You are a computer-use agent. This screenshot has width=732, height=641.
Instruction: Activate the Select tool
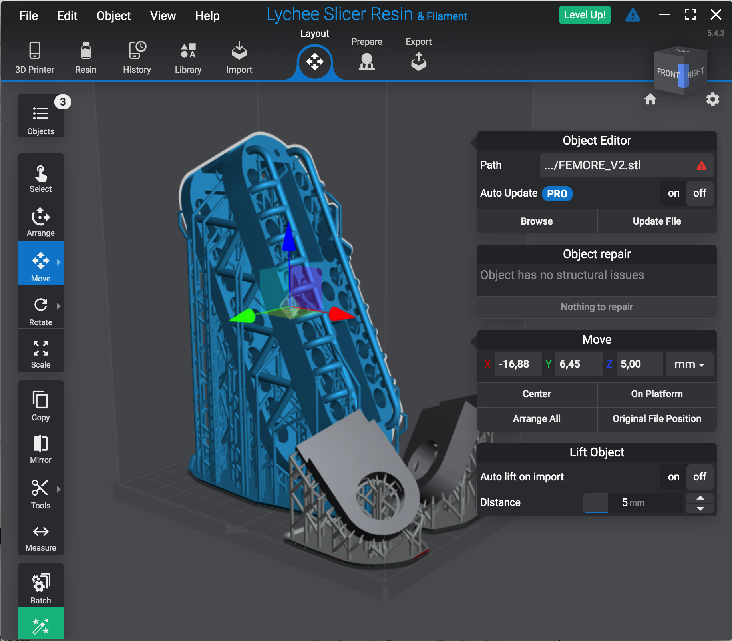tap(41, 179)
